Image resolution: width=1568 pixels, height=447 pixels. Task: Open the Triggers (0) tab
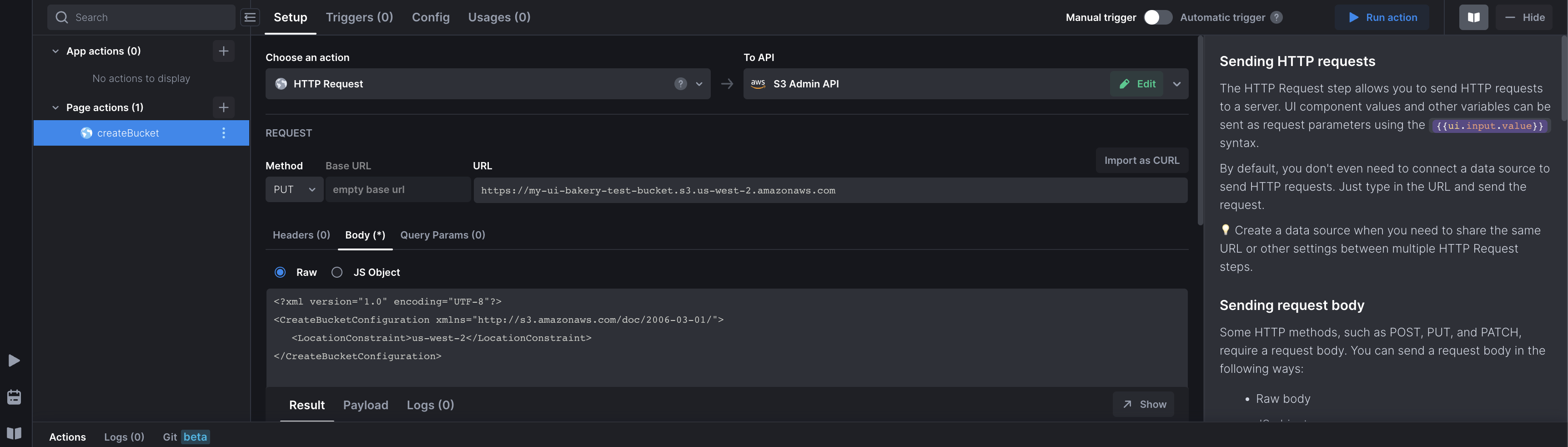pos(359,17)
